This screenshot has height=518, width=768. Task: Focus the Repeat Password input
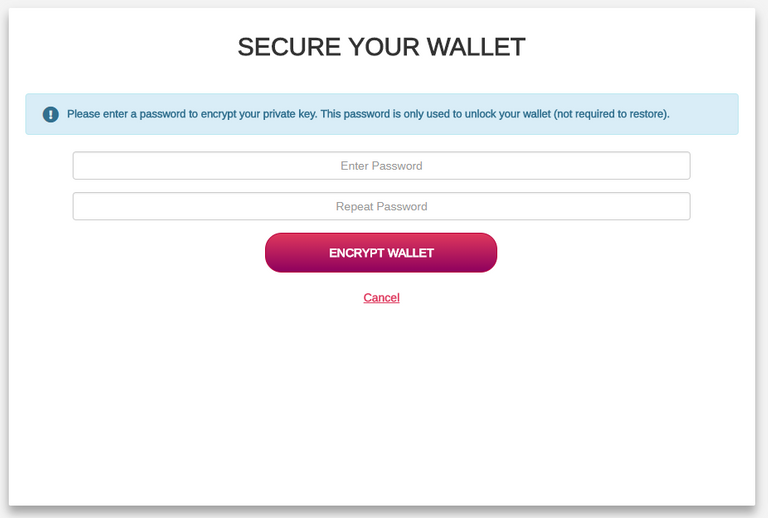pos(381,207)
